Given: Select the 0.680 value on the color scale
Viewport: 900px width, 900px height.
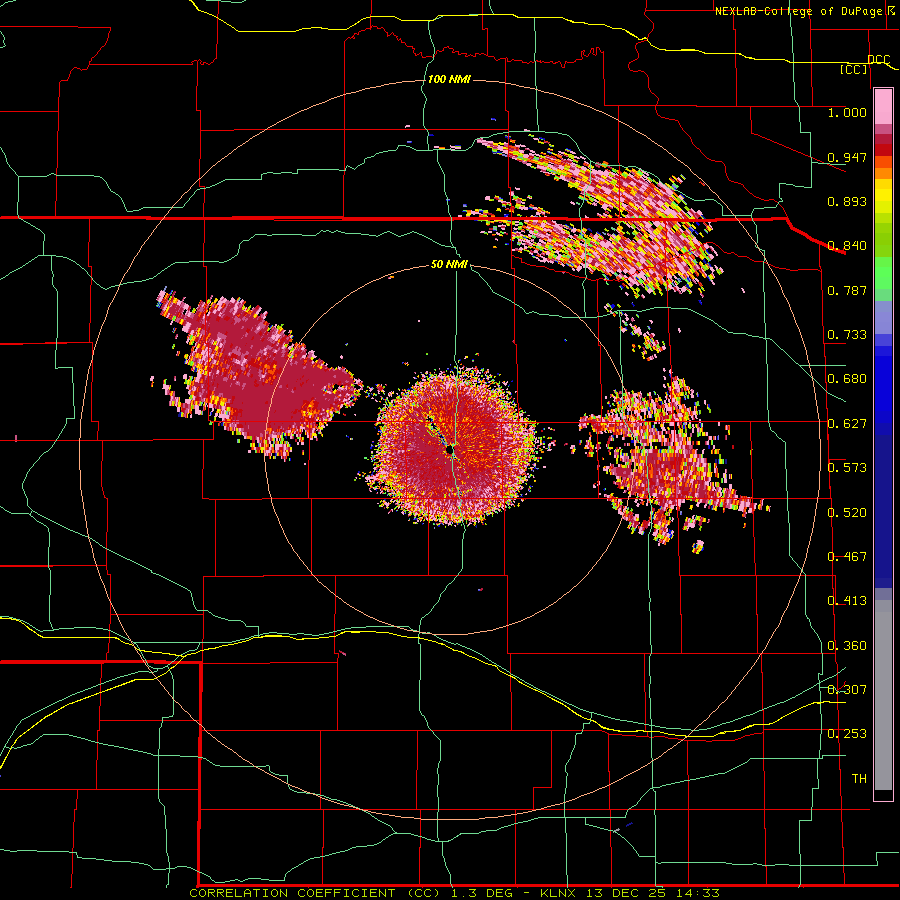Looking at the screenshot, I should [847, 378].
